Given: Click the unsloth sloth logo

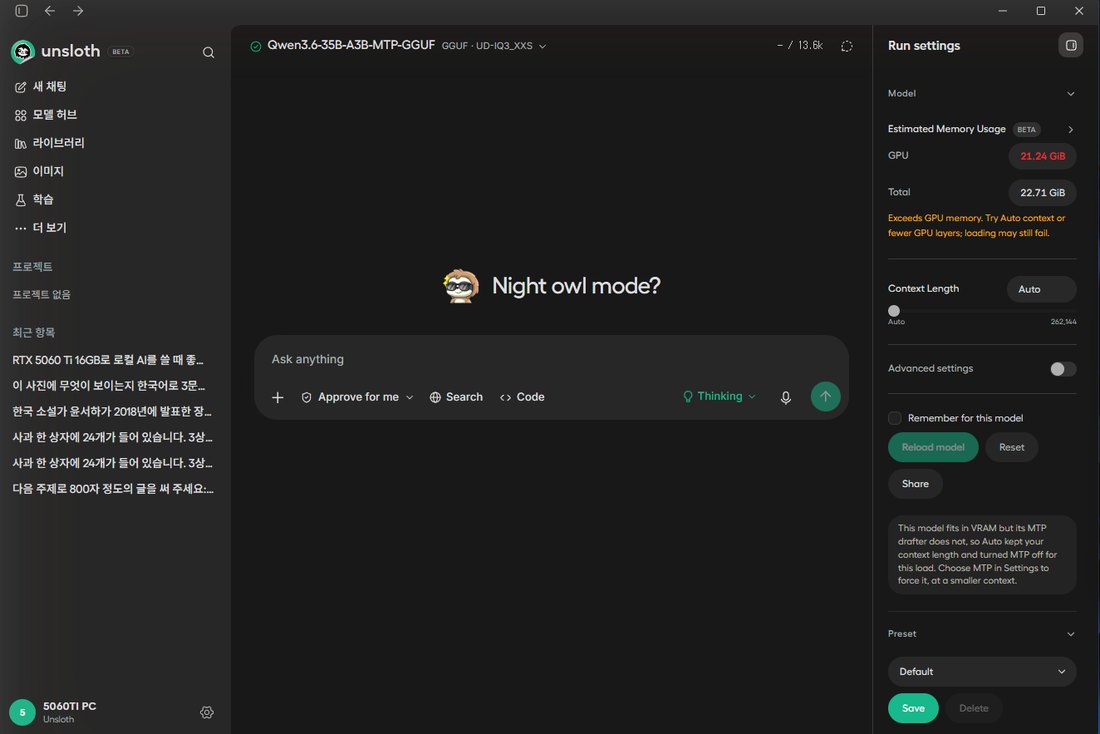Looking at the screenshot, I should pos(23,51).
